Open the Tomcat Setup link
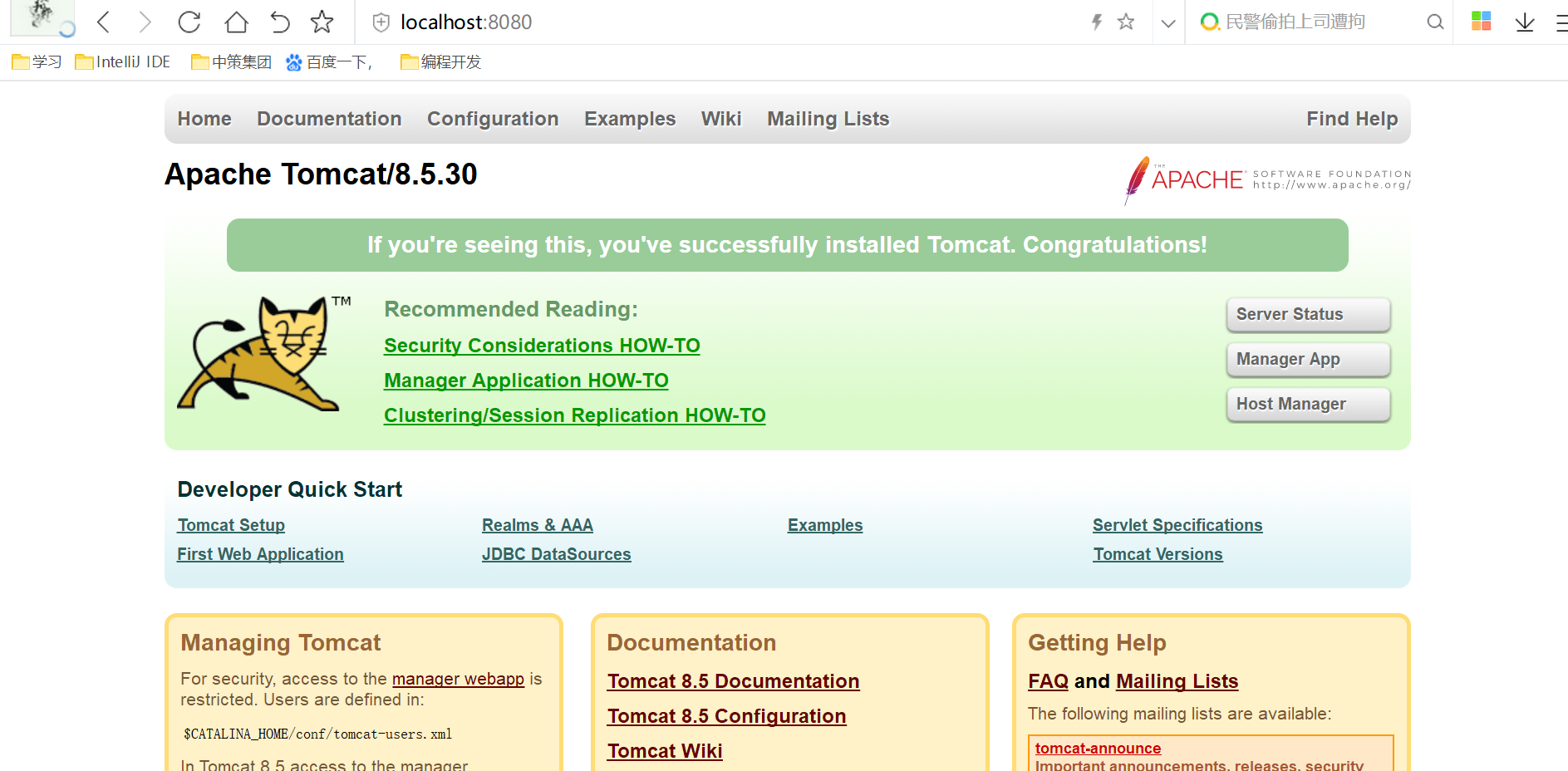The height and width of the screenshot is (771, 1568). [231, 525]
